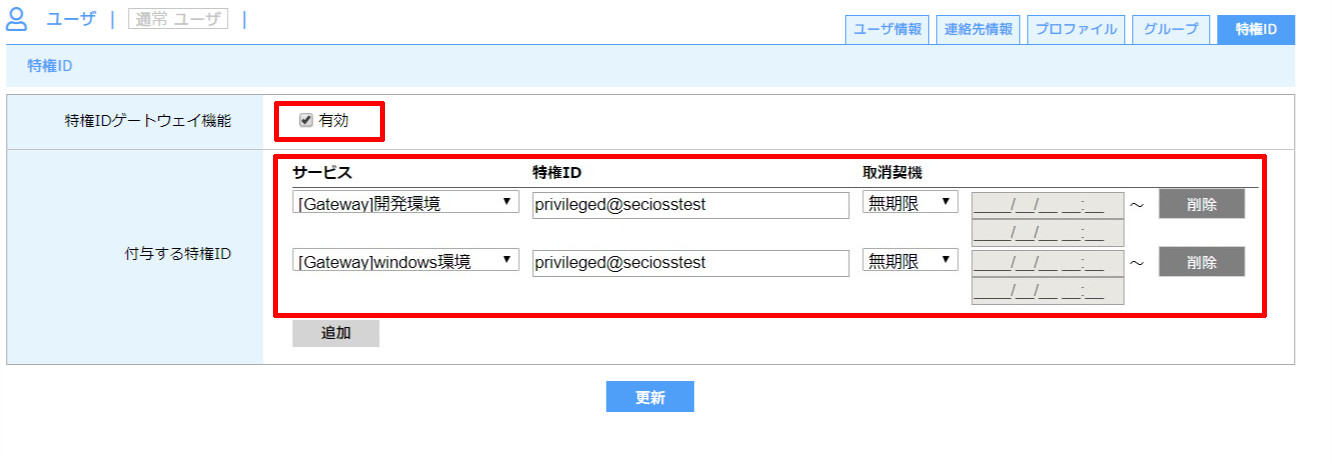Click the user silhouette icon

pos(18,18)
